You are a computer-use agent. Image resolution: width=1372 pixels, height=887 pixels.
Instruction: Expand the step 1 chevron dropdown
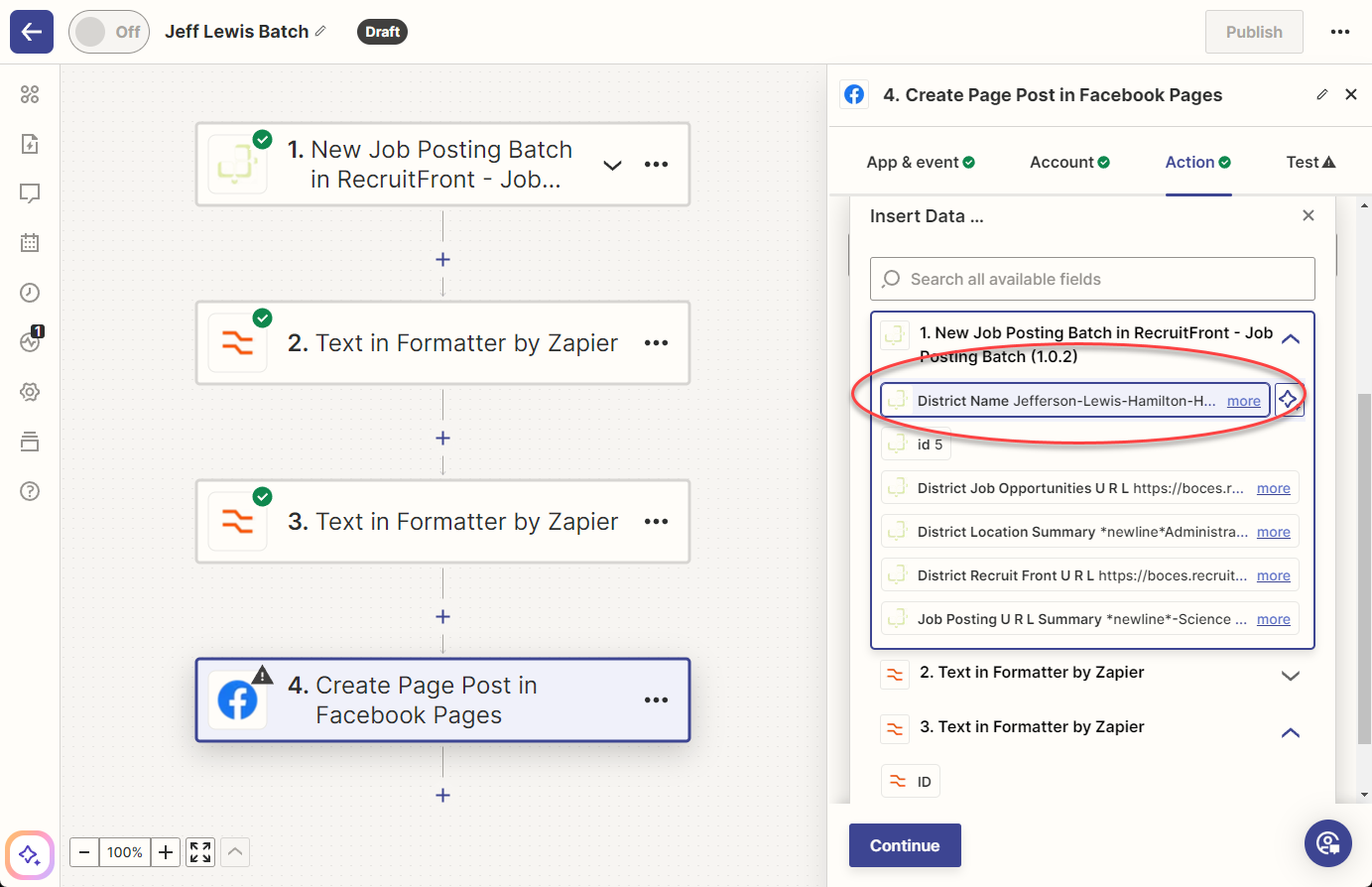[613, 165]
